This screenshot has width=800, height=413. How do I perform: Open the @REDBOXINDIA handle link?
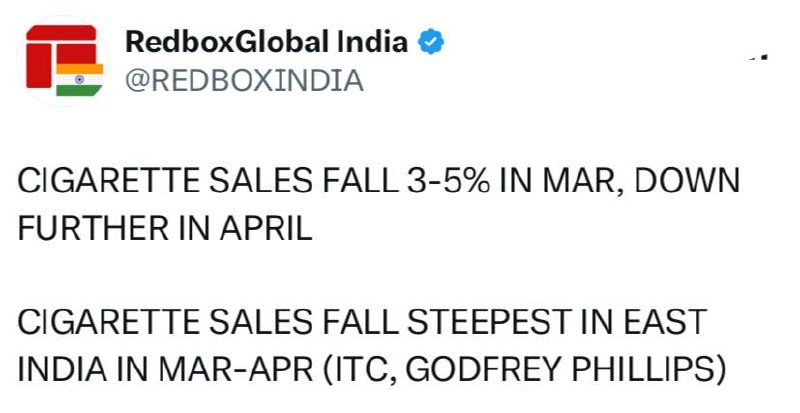243,80
